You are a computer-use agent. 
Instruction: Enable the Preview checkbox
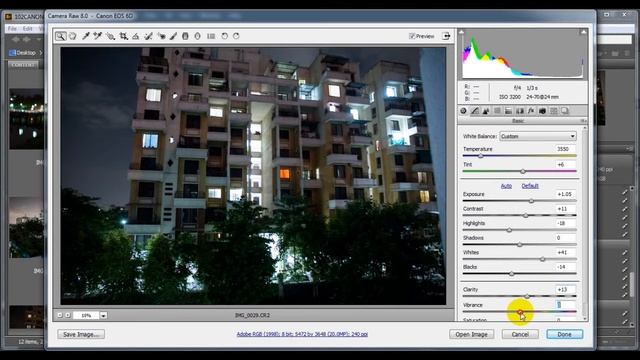412,36
